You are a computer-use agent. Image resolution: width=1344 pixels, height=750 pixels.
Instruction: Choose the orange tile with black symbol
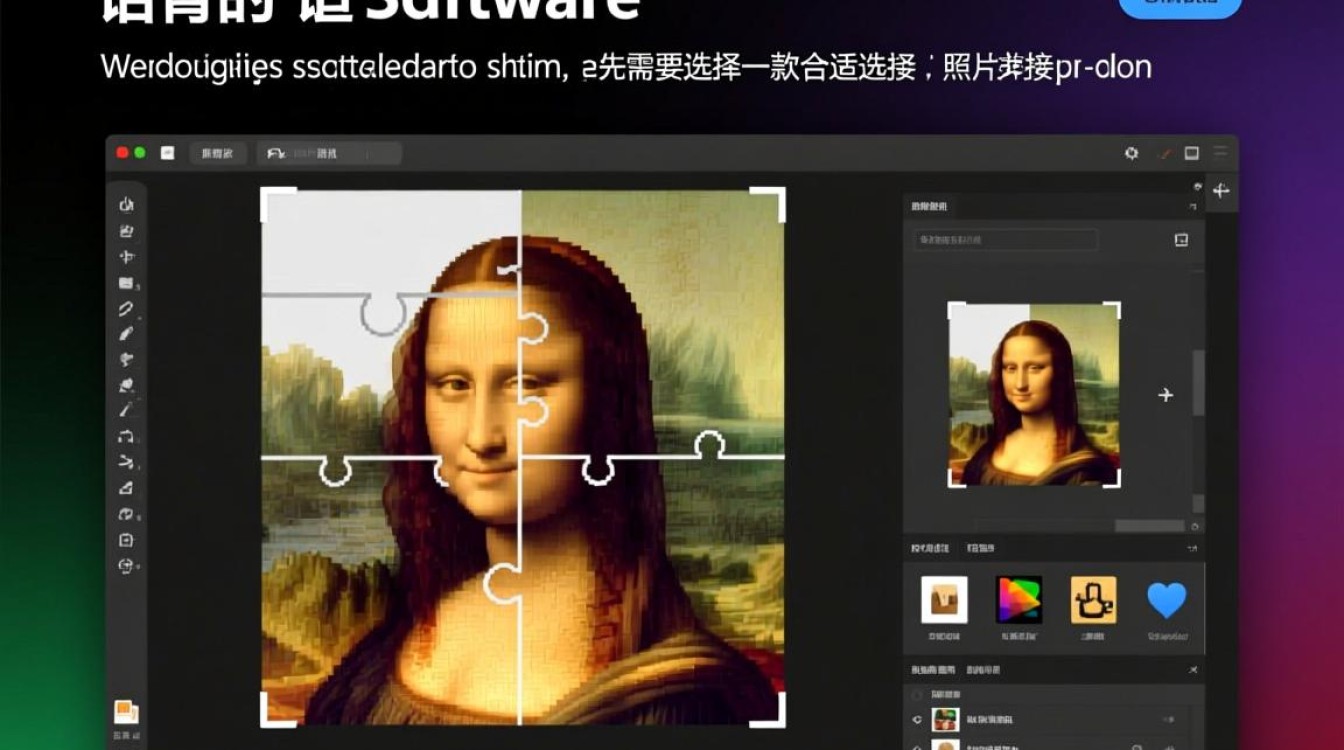[1093, 600]
